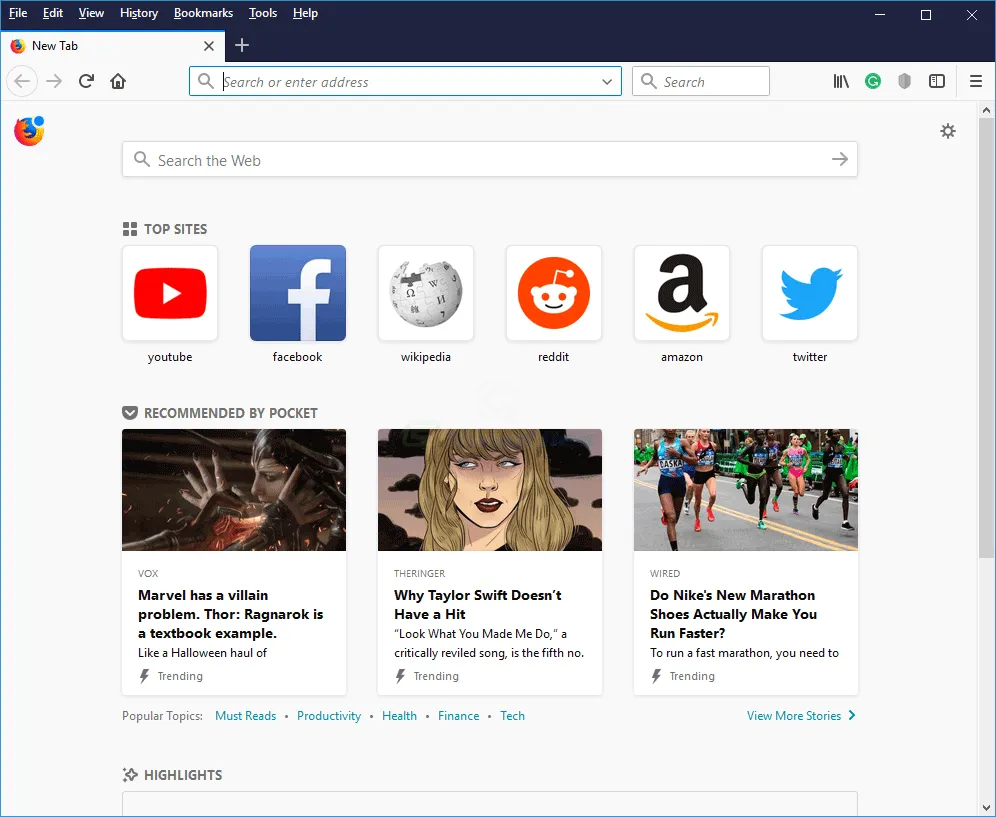Open the History menu
Viewport: 996px width, 817px height.
(x=139, y=13)
